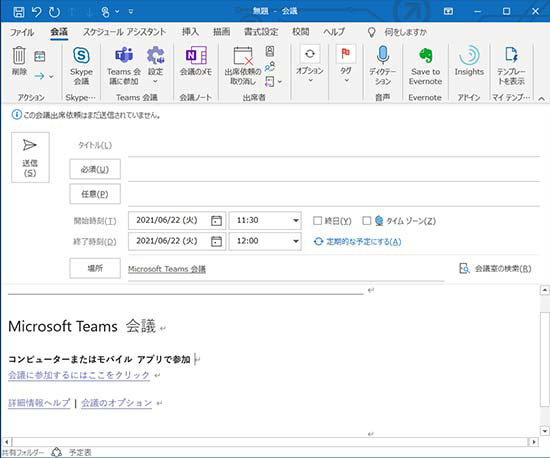Click the 必須(U) button
The image size is (550, 458).
pyautogui.click(x=95, y=169)
